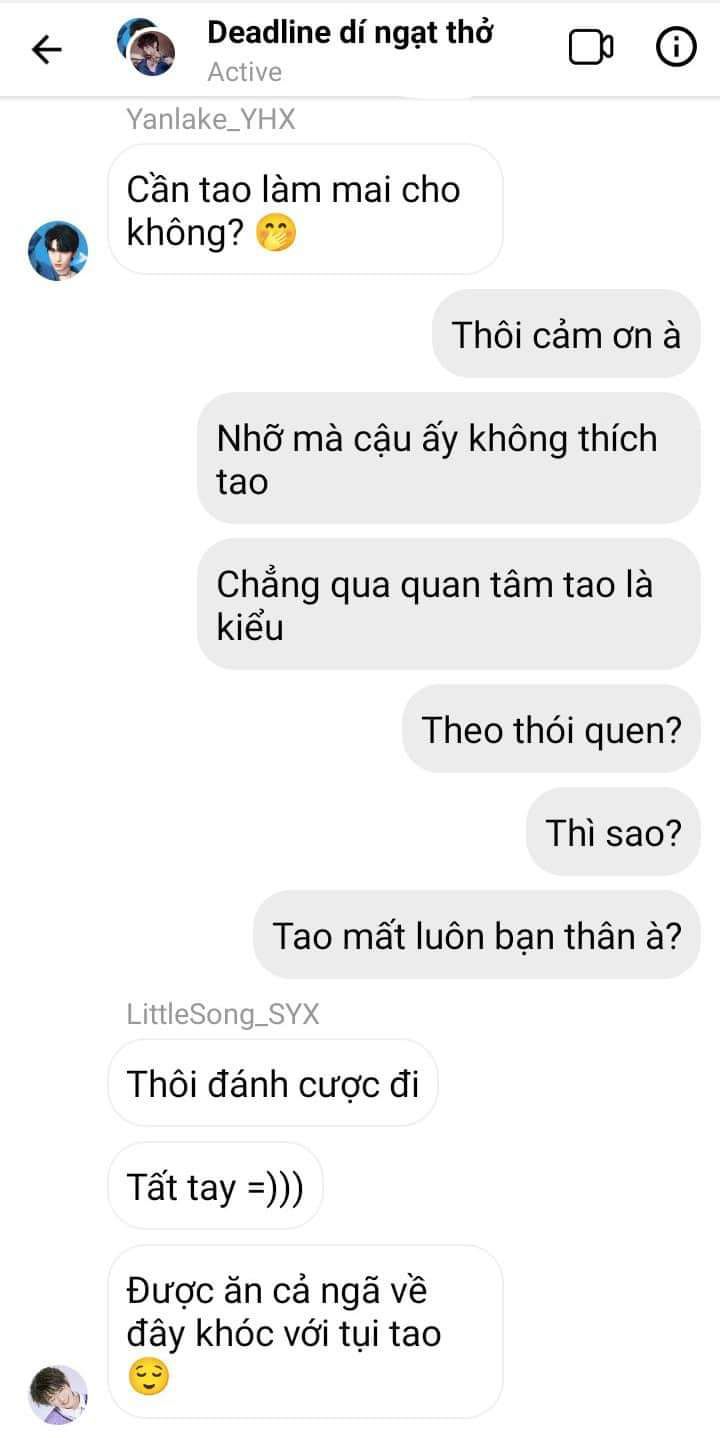720x1438 pixels.
Task: Tap the Yanlake_YHX sender name
Action: tap(211, 120)
